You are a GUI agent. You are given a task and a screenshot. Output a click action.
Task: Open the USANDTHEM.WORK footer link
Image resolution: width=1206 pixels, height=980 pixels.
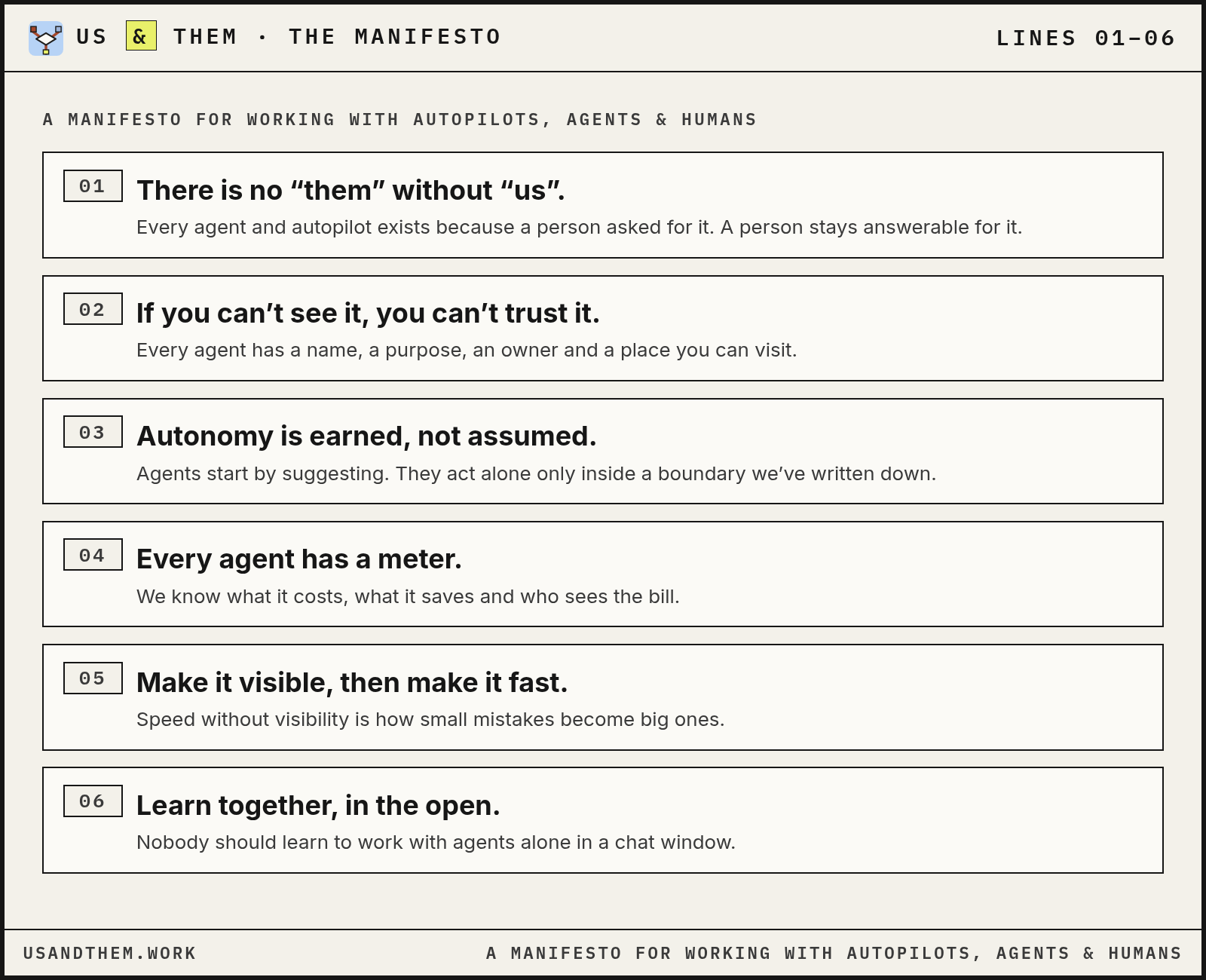110,954
